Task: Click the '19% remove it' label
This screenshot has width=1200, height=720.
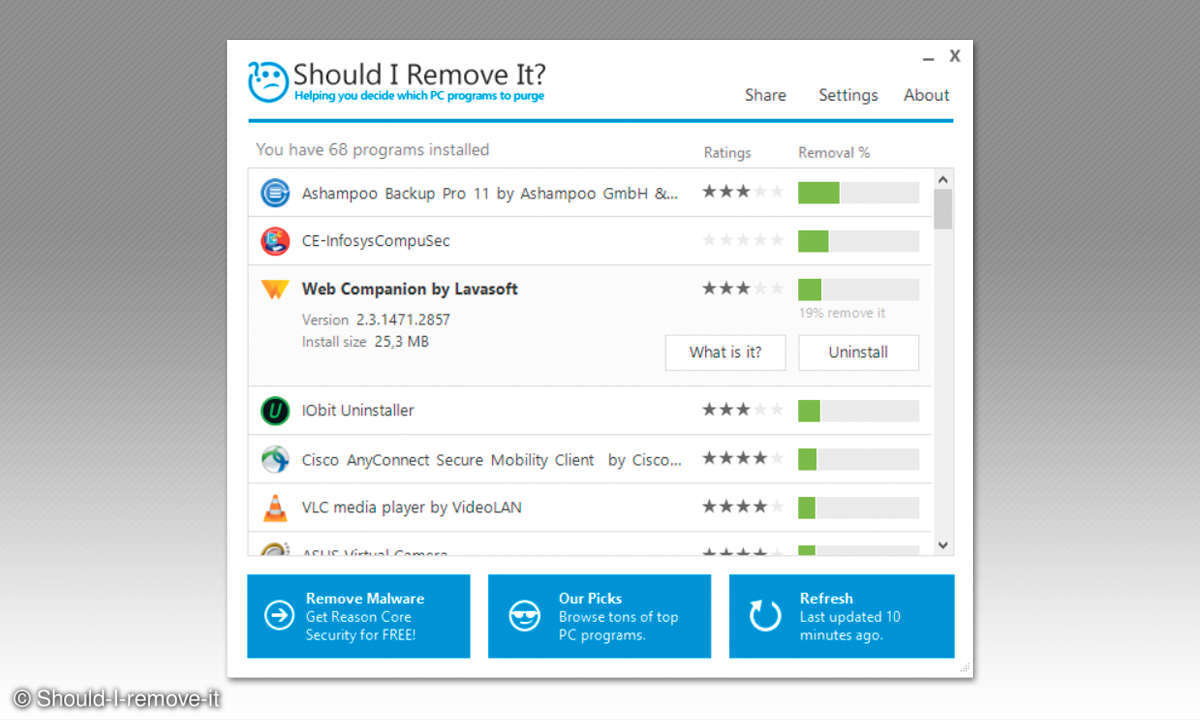Action: coord(842,313)
